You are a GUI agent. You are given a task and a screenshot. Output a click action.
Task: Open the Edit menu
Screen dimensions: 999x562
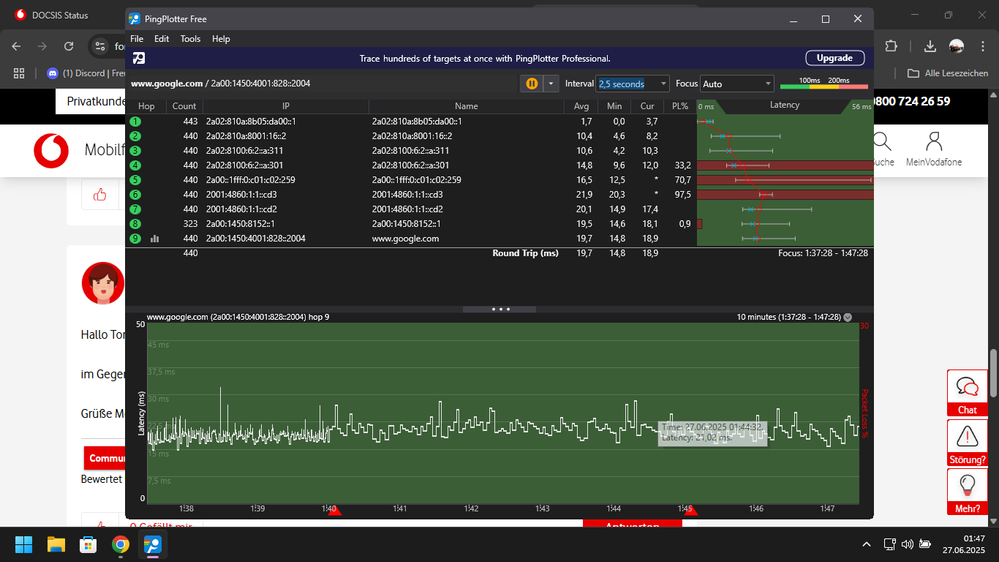161,39
